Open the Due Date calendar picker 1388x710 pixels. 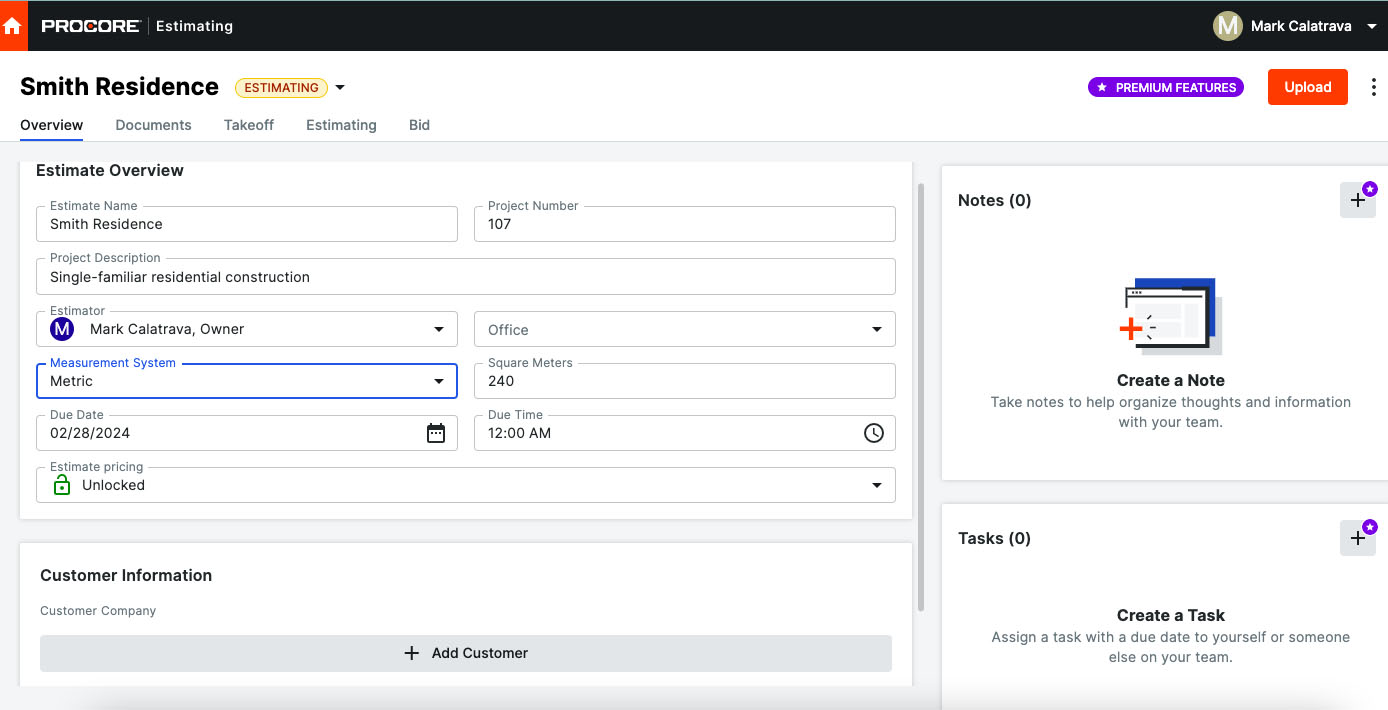click(436, 433)
